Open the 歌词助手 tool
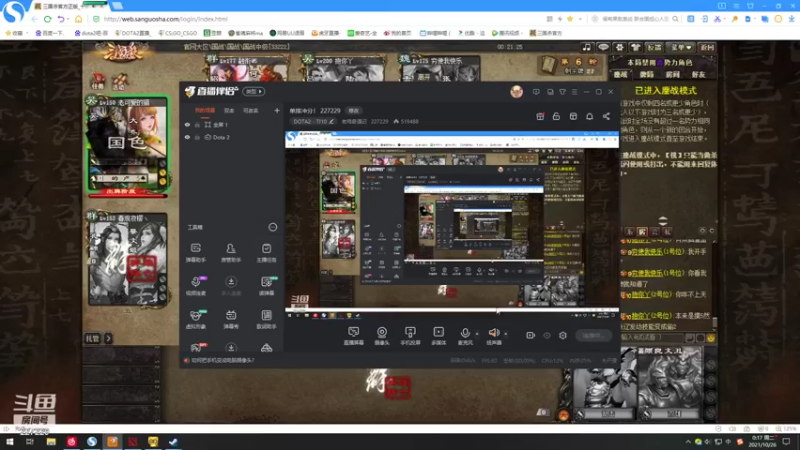This screenshot has width=800, height=450. (266, 319)
